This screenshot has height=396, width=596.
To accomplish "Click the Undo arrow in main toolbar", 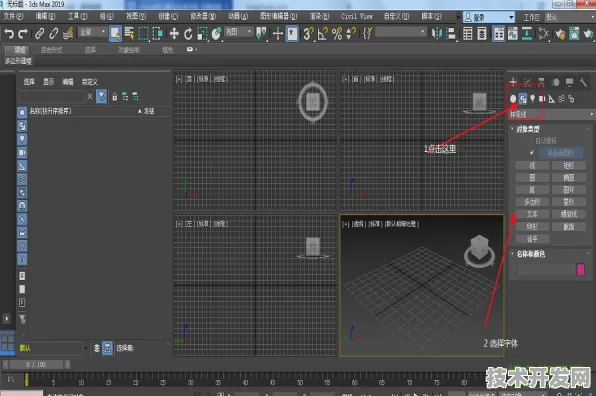I will pyautogui.click(x=9, y=34).
